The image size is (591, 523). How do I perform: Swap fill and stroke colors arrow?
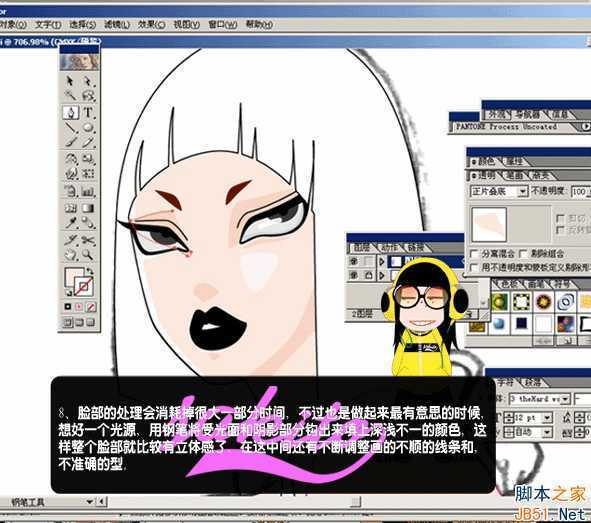click(90, 271)
